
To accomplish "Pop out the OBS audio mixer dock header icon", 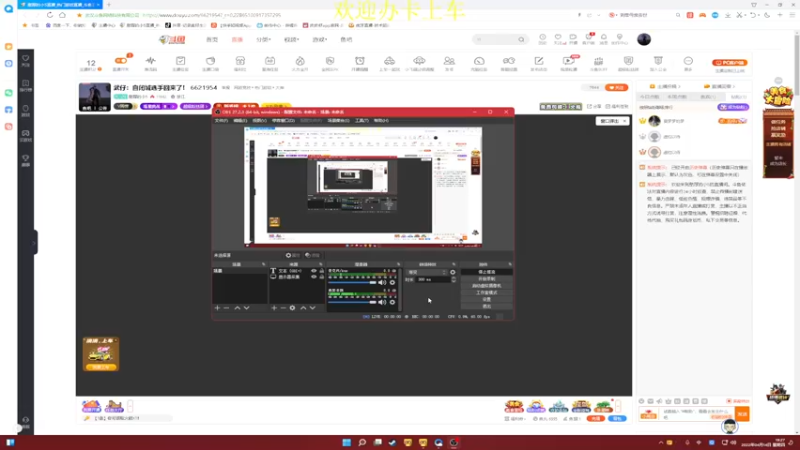I will point(398,264).
